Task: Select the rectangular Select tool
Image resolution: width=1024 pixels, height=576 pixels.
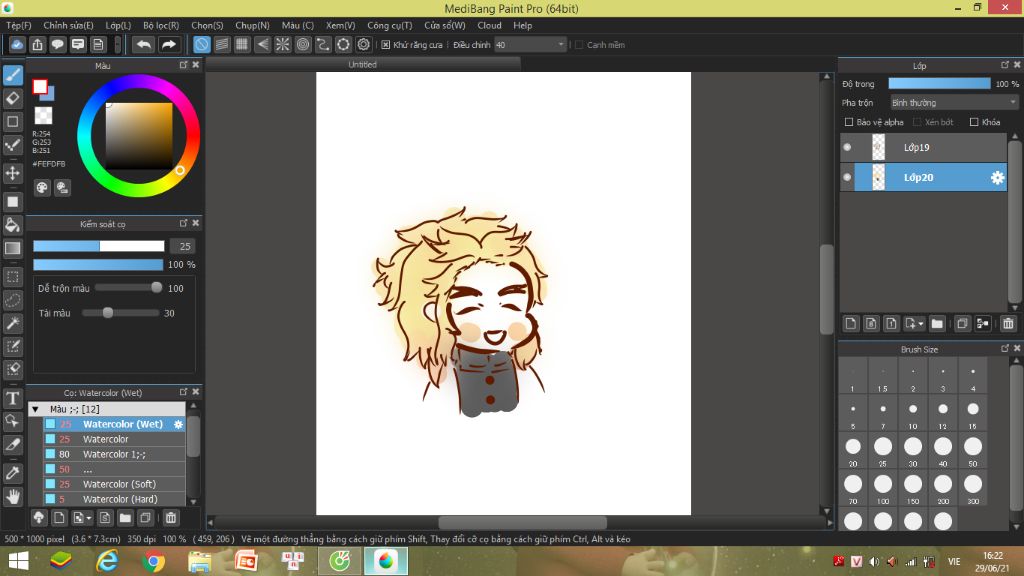Action: coord(12,277)
